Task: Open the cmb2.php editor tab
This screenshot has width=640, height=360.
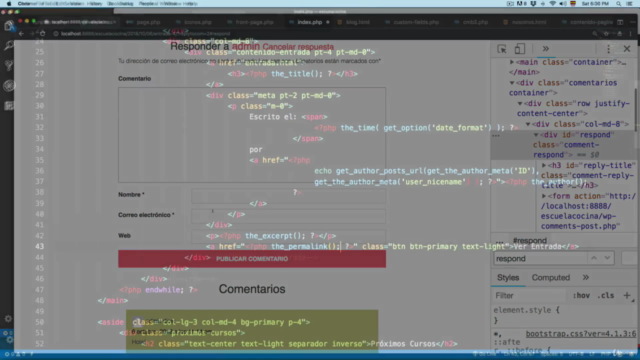Action: 475,22
